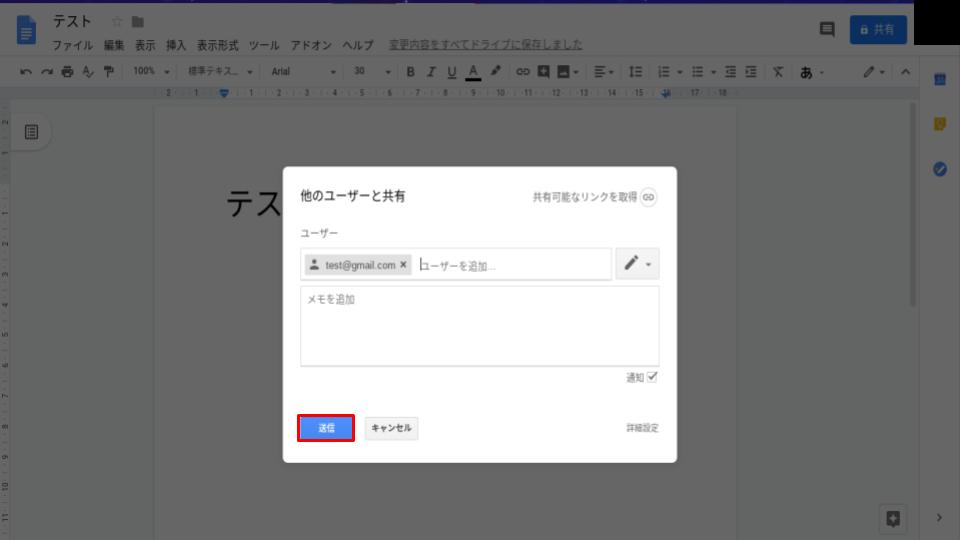Open the Calendar side panel icon
960x540 pixels.
940,80
